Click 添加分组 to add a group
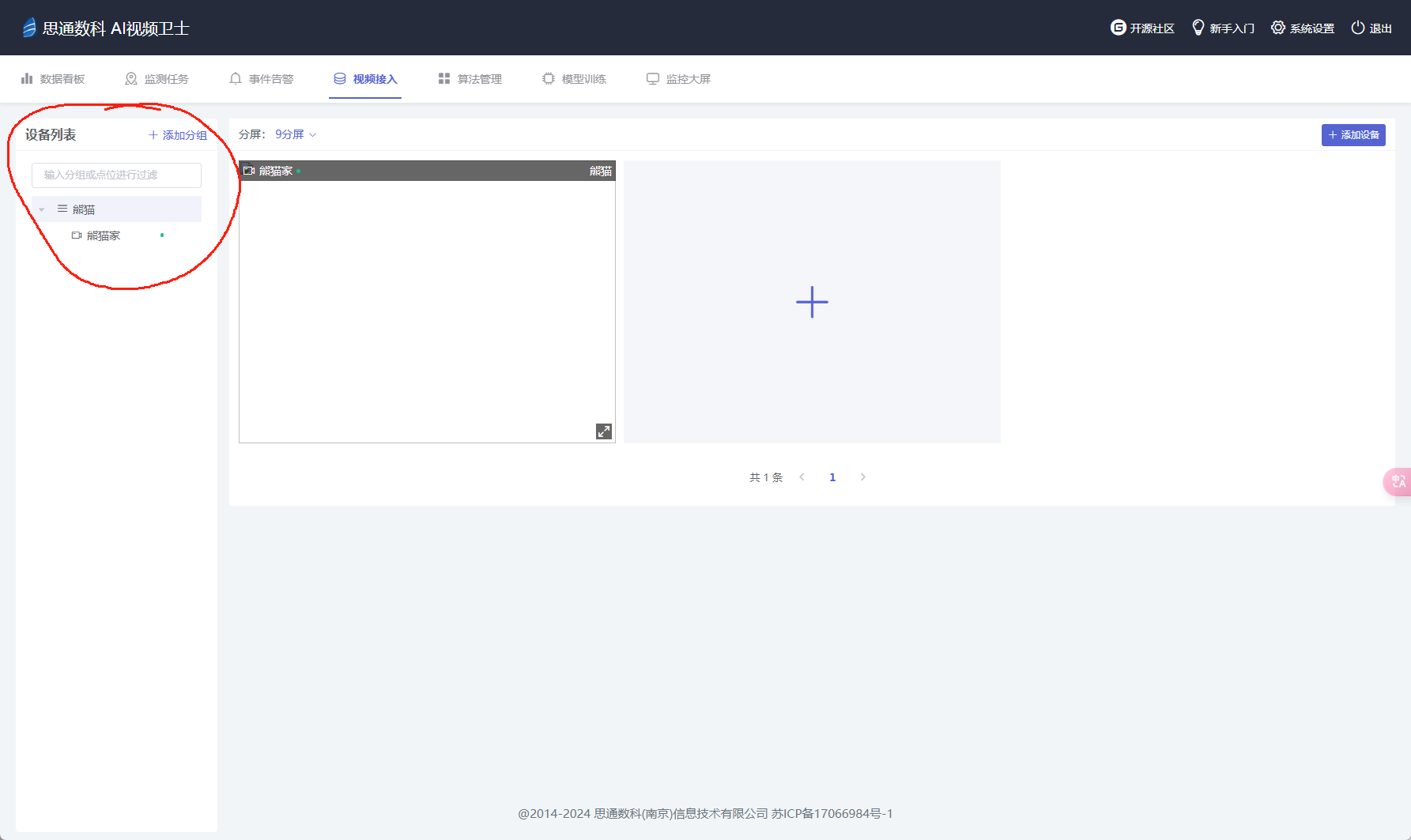 (178, 135)
